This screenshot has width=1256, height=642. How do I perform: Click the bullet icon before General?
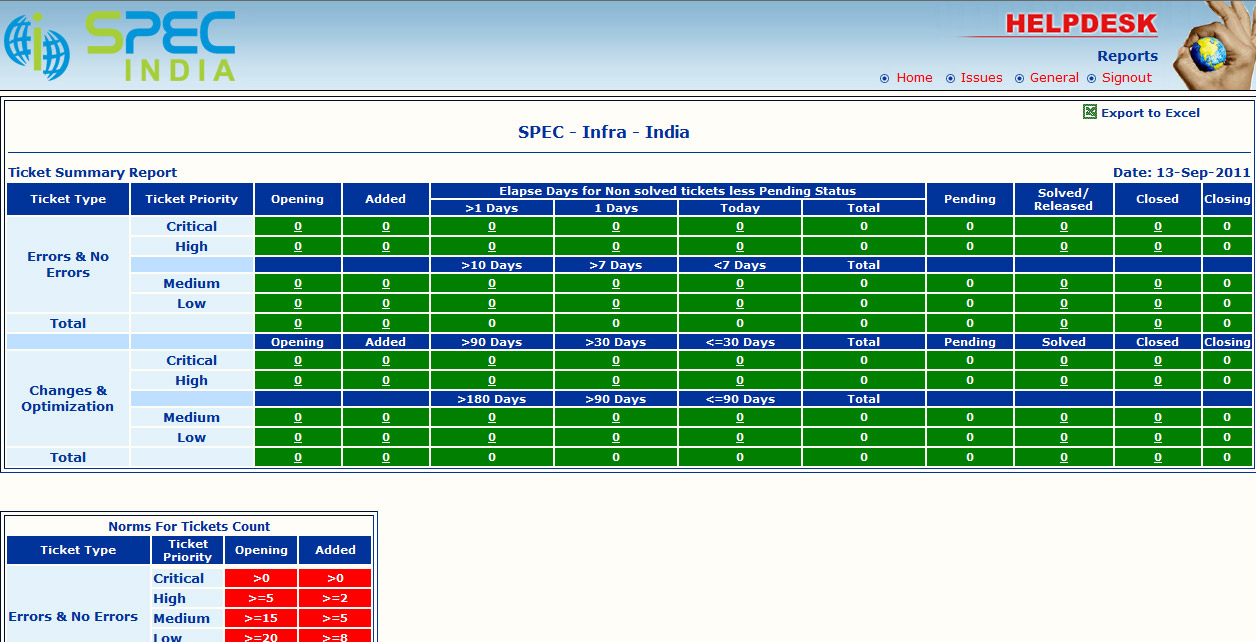click(x=1019, y=78)
